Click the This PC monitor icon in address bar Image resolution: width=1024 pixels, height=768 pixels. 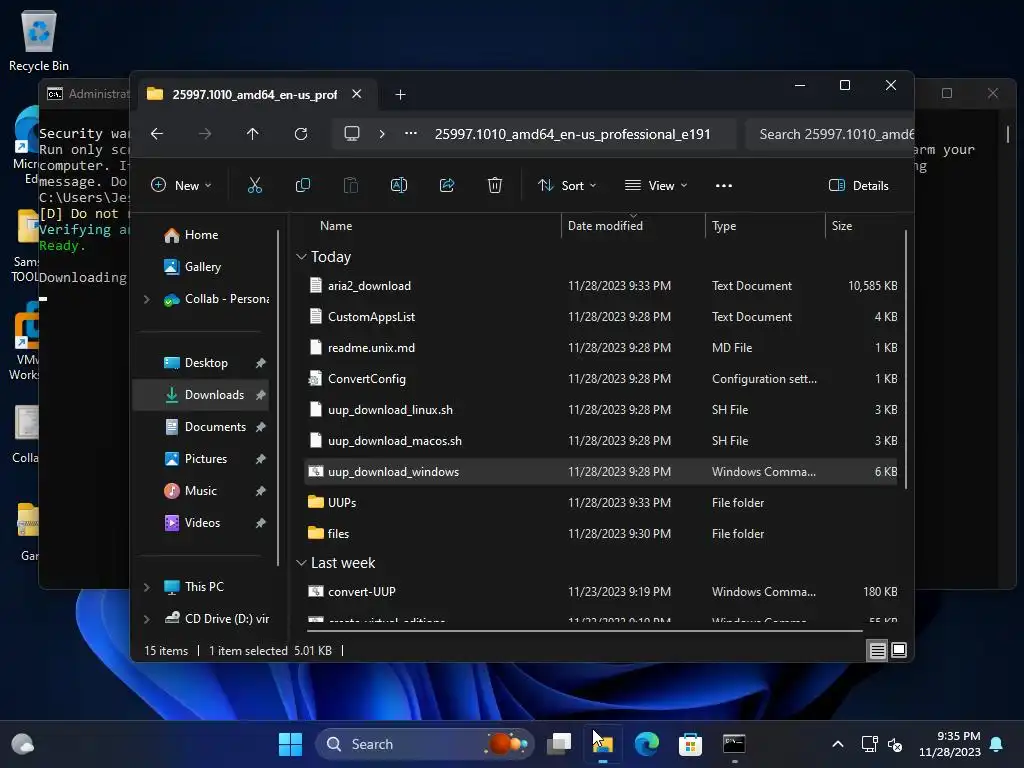(352, 134)
